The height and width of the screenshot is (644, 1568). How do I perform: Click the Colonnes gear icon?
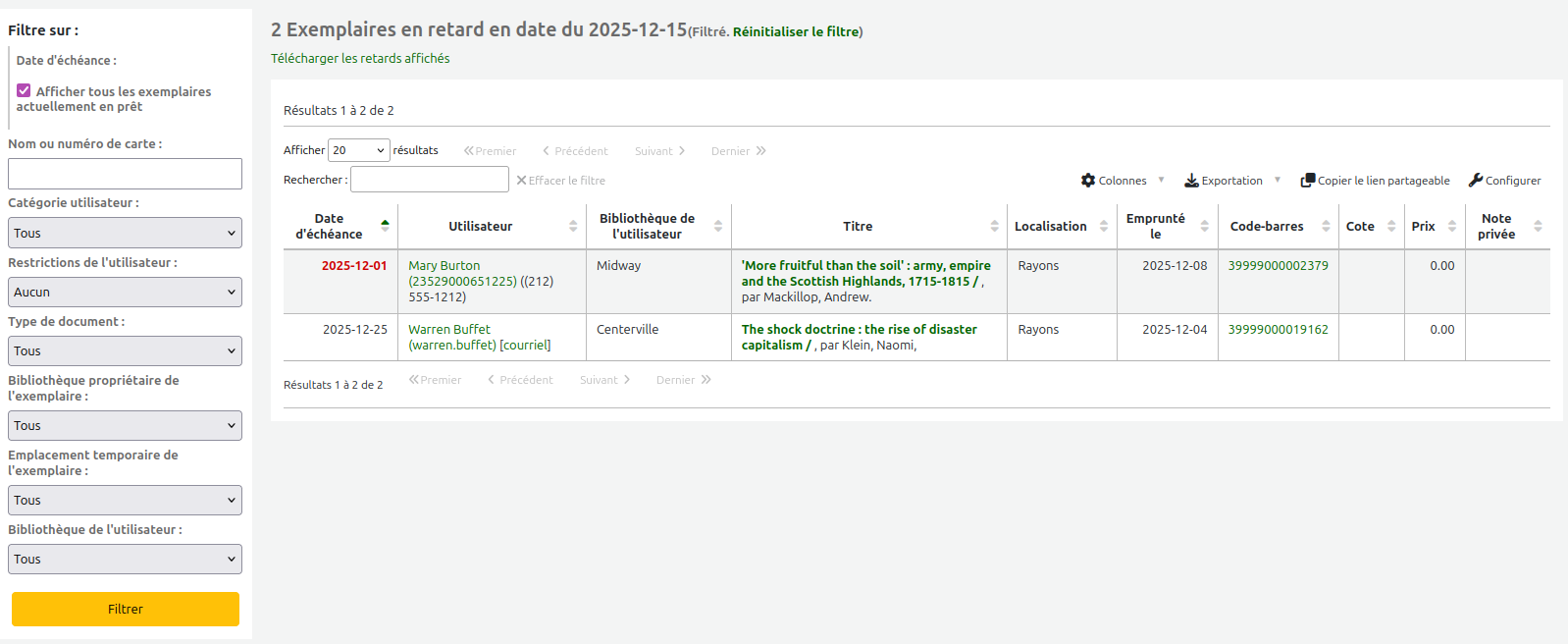[1087, 181]
